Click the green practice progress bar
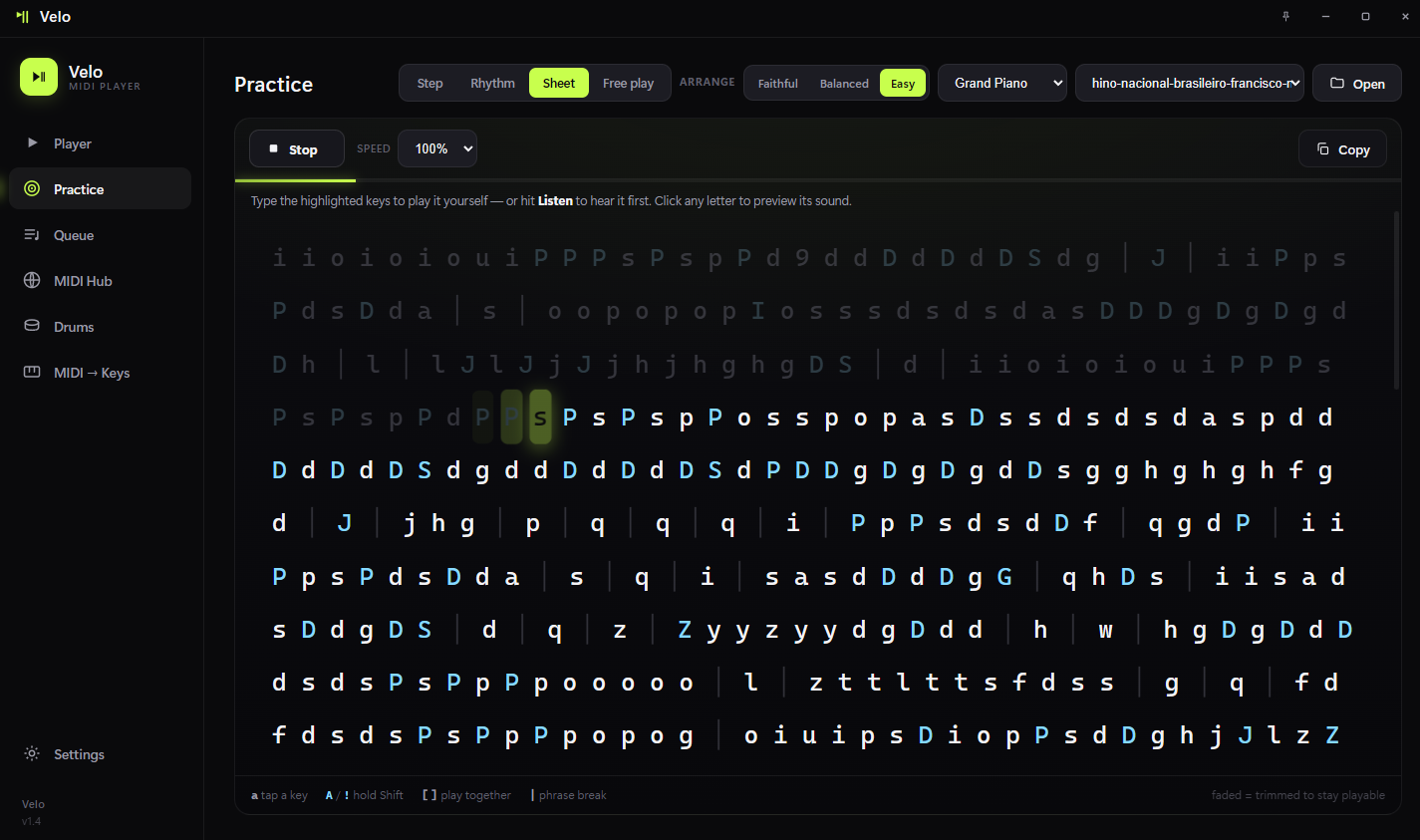This screenshot has height=840, width=1420. tap(295, 180)
